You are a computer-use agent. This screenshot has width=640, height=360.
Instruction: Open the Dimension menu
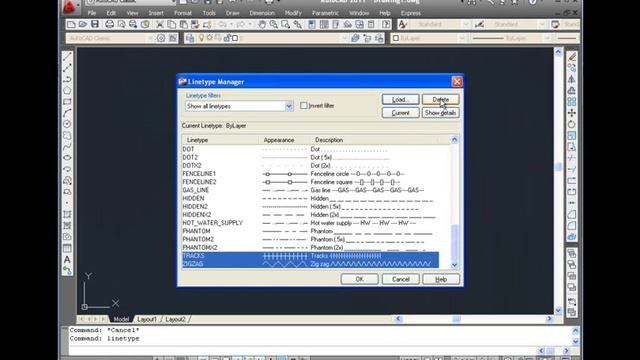click(262, 13)
